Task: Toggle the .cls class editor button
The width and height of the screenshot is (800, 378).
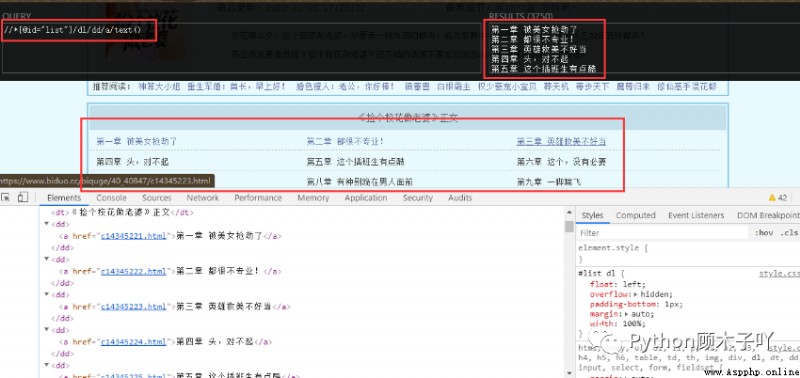Action: [x=789, y=233]
